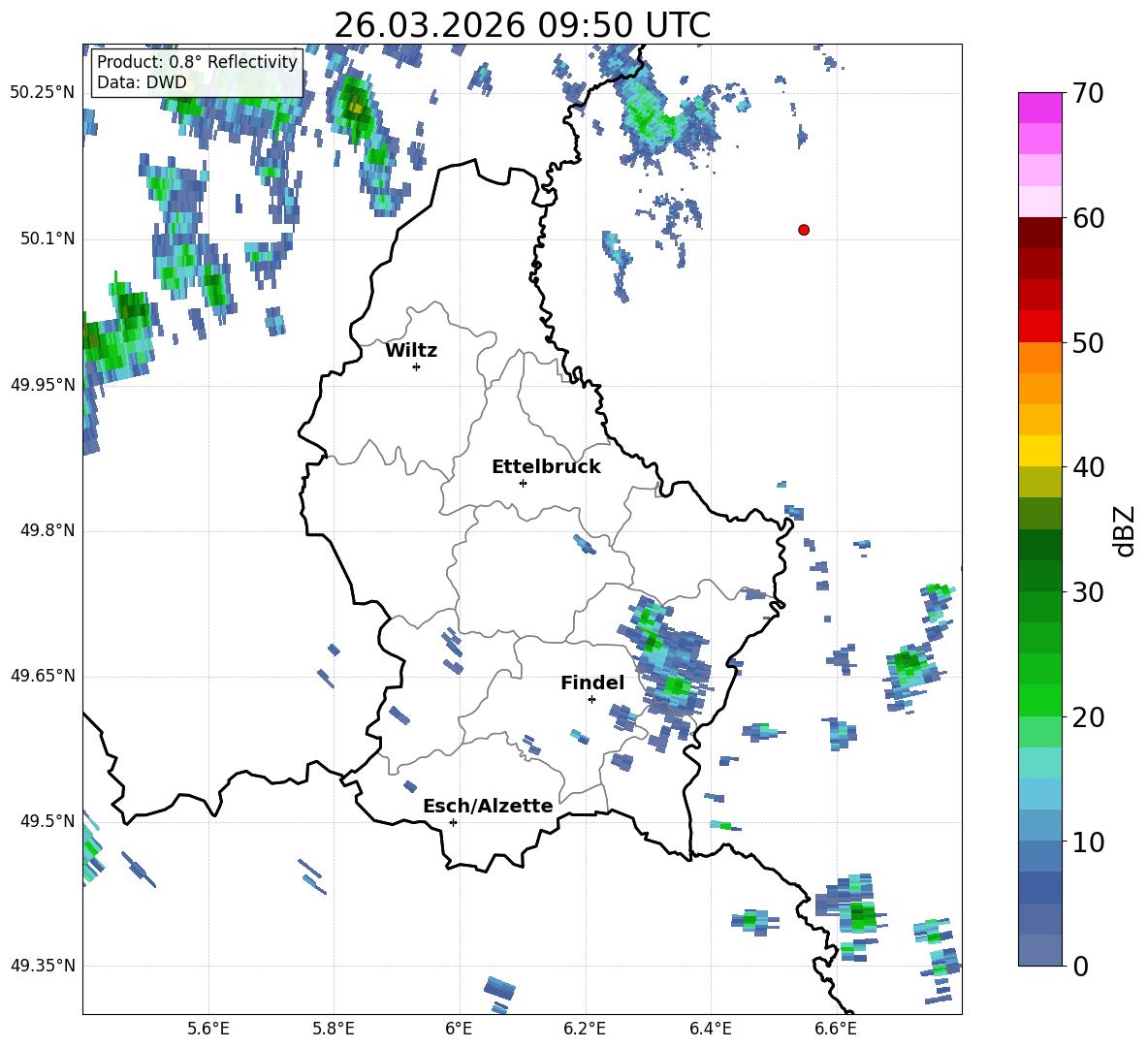The width and height of the screenshot is (1148, 1048).
Task: Click the Esch/Alzette city label
Action: [489, 806]
